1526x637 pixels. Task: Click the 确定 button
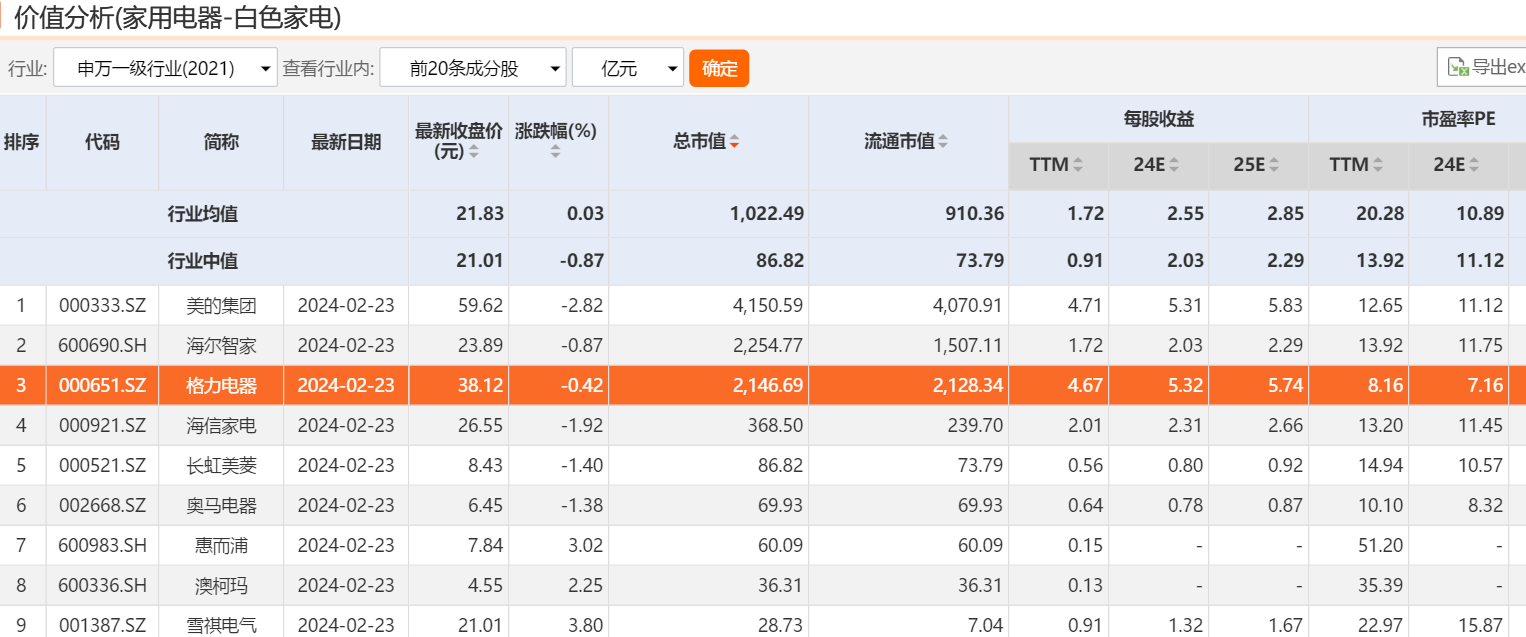click(719, 68)
